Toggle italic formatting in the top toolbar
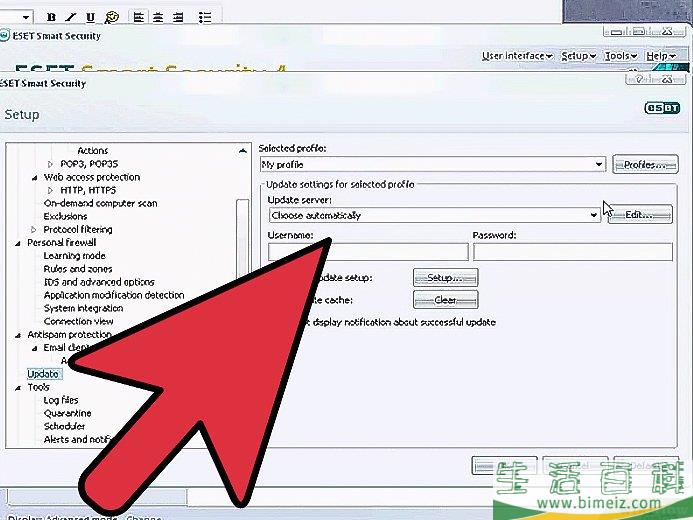Screen dimensions: 693x520 coord(71,17)
